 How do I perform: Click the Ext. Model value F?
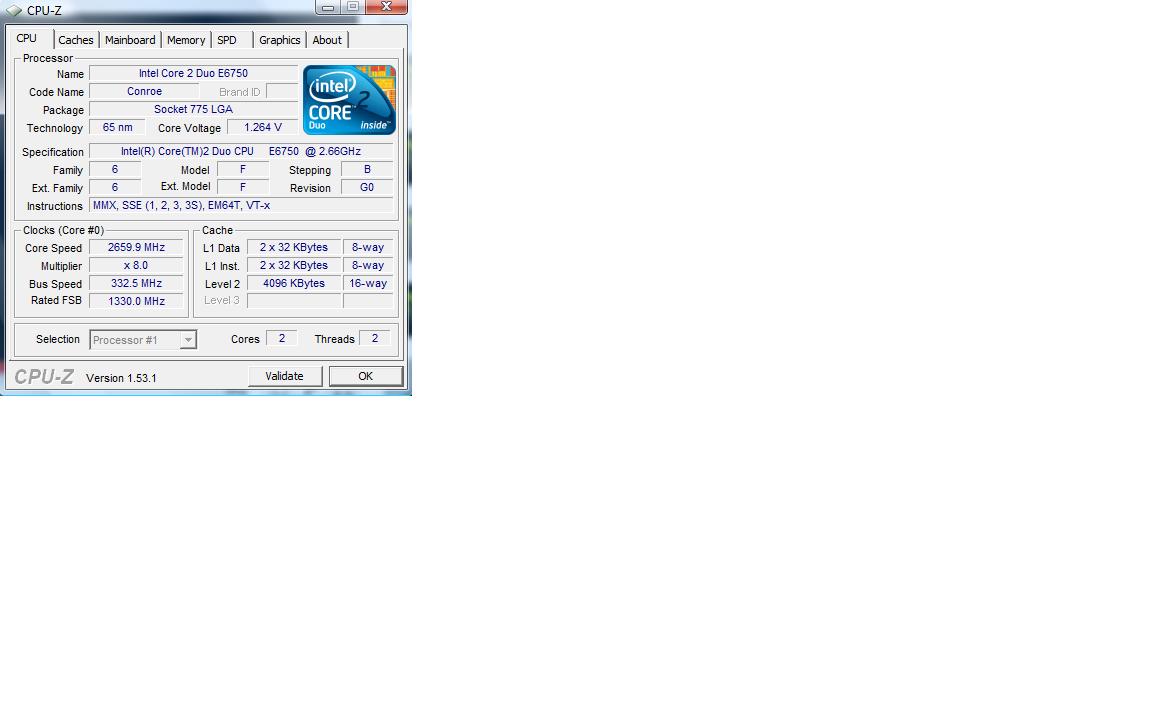pos(242,187)
